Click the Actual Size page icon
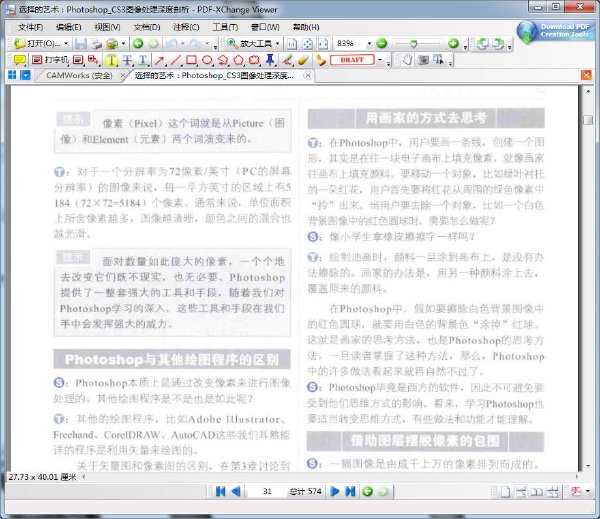The image size is (600, 519). pos(292,44)
